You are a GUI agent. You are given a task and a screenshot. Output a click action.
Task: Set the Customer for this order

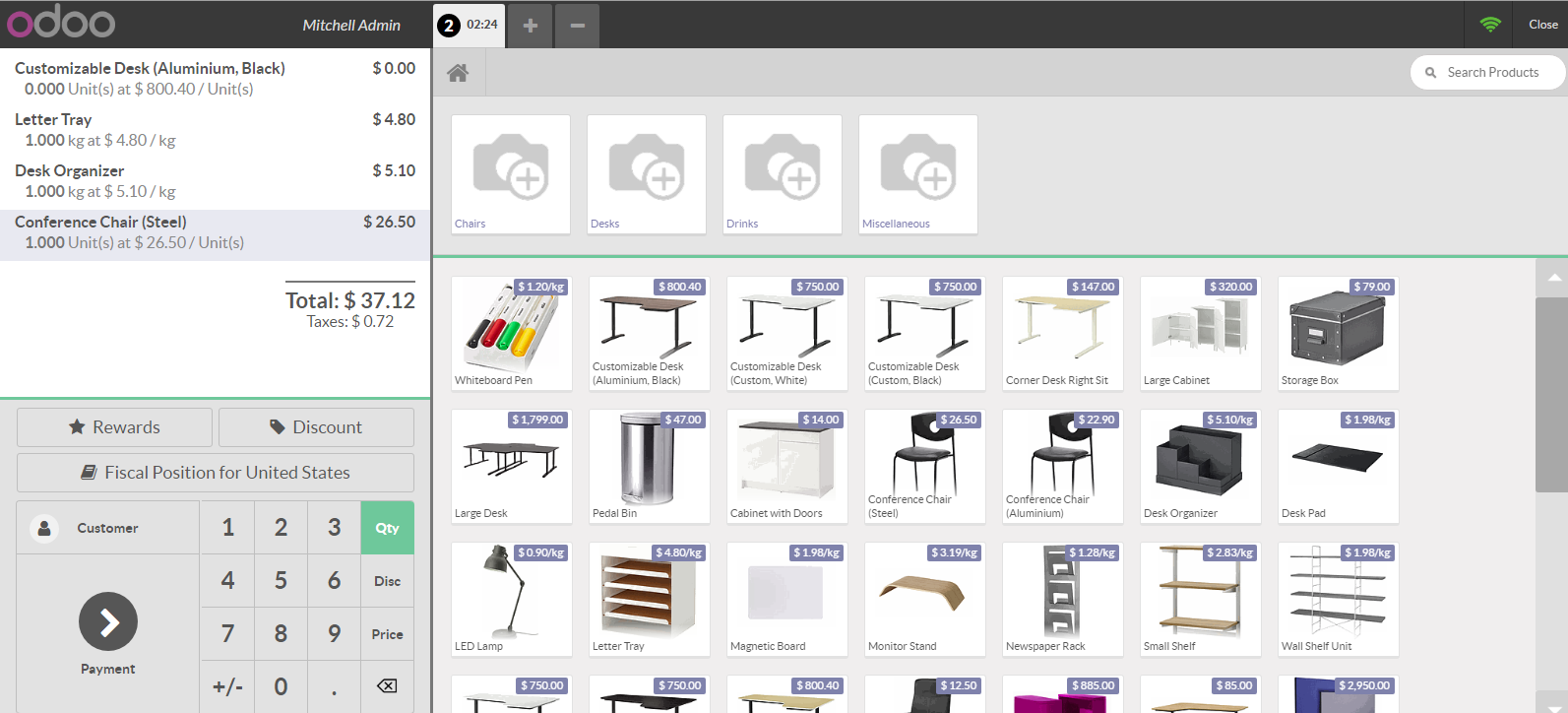coord(108,528)
